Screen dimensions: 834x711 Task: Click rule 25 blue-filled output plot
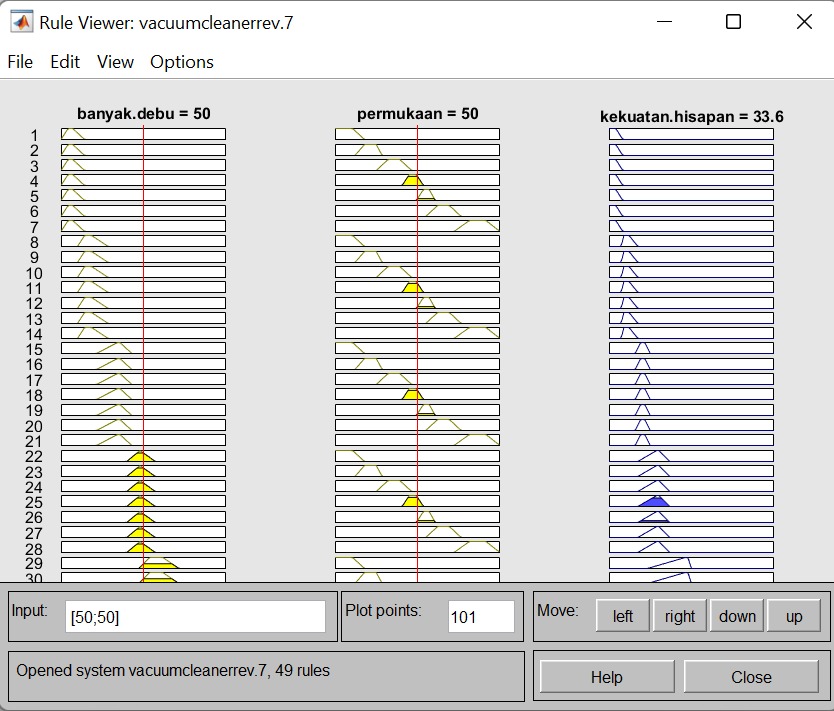pyautogui.click(x=691, y=501)
